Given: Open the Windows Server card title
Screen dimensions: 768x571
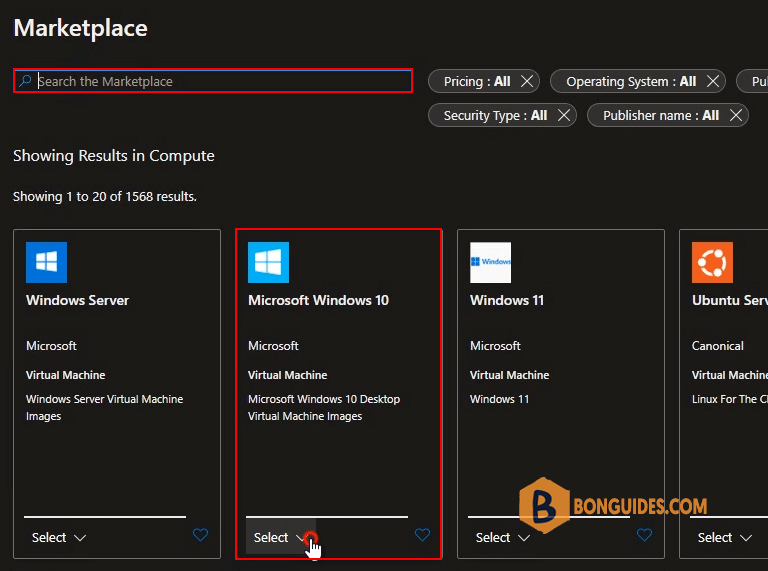Looking at the screenshot, I should (77, 300).
